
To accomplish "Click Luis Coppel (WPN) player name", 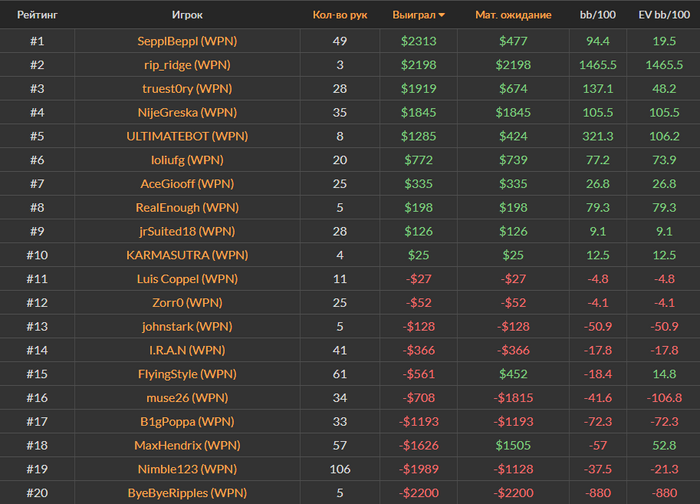I will point(187,279).
